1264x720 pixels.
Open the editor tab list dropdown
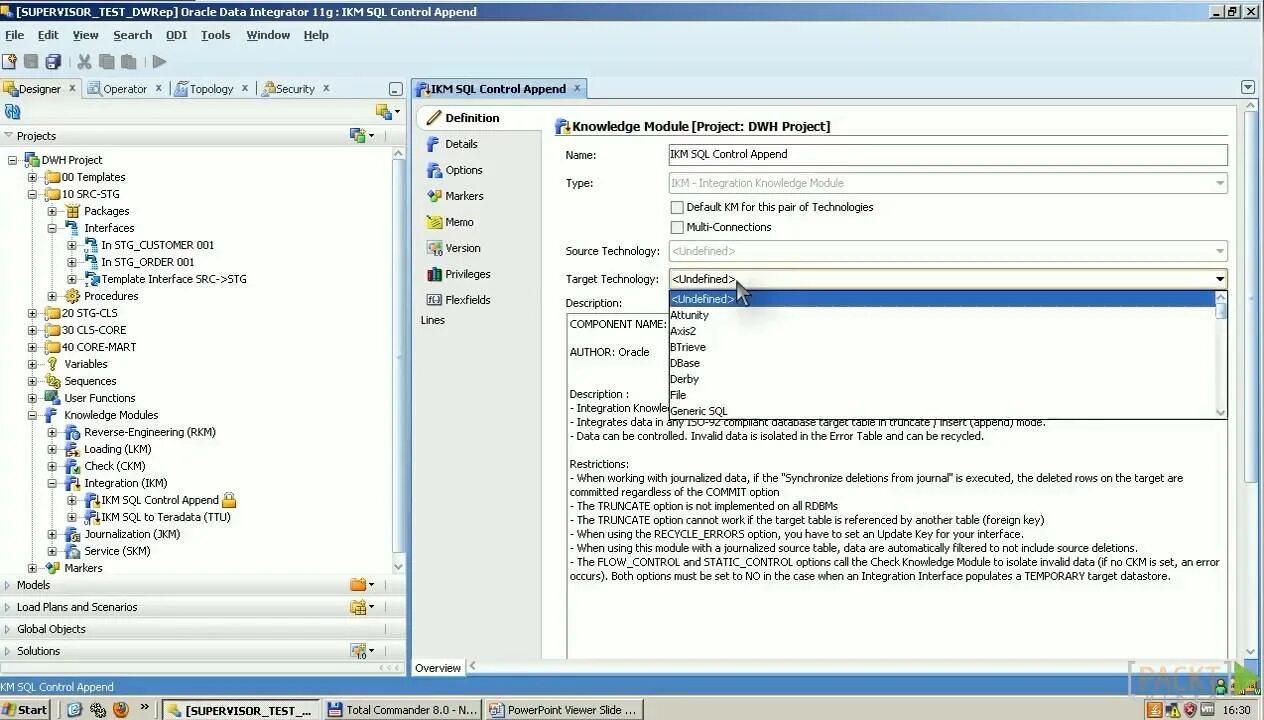[1248, 88]
